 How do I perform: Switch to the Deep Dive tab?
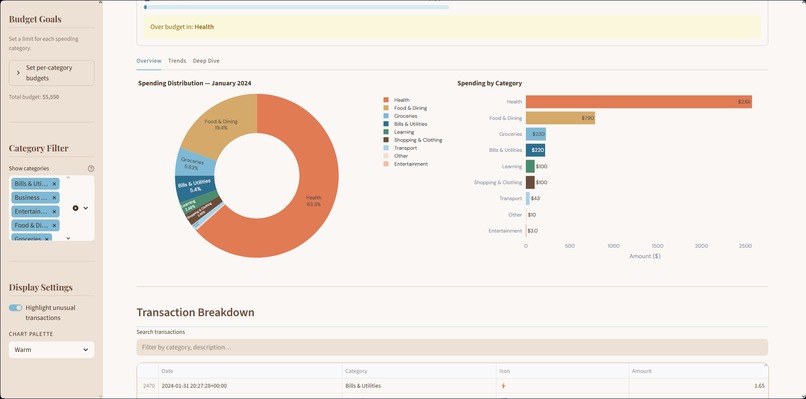coord(206,61)
